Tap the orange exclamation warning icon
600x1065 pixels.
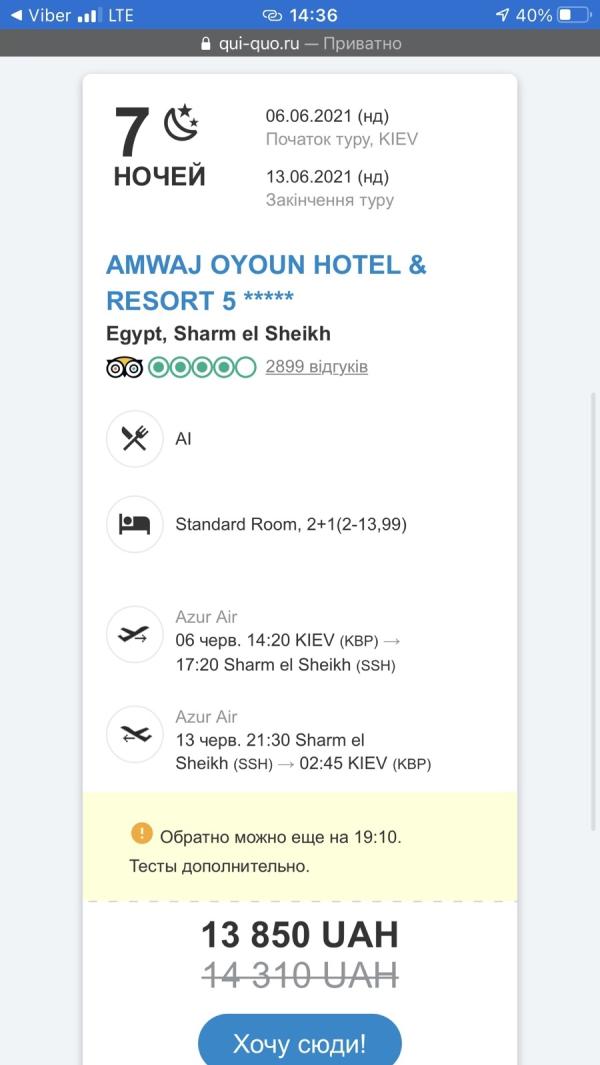[141, 833]
